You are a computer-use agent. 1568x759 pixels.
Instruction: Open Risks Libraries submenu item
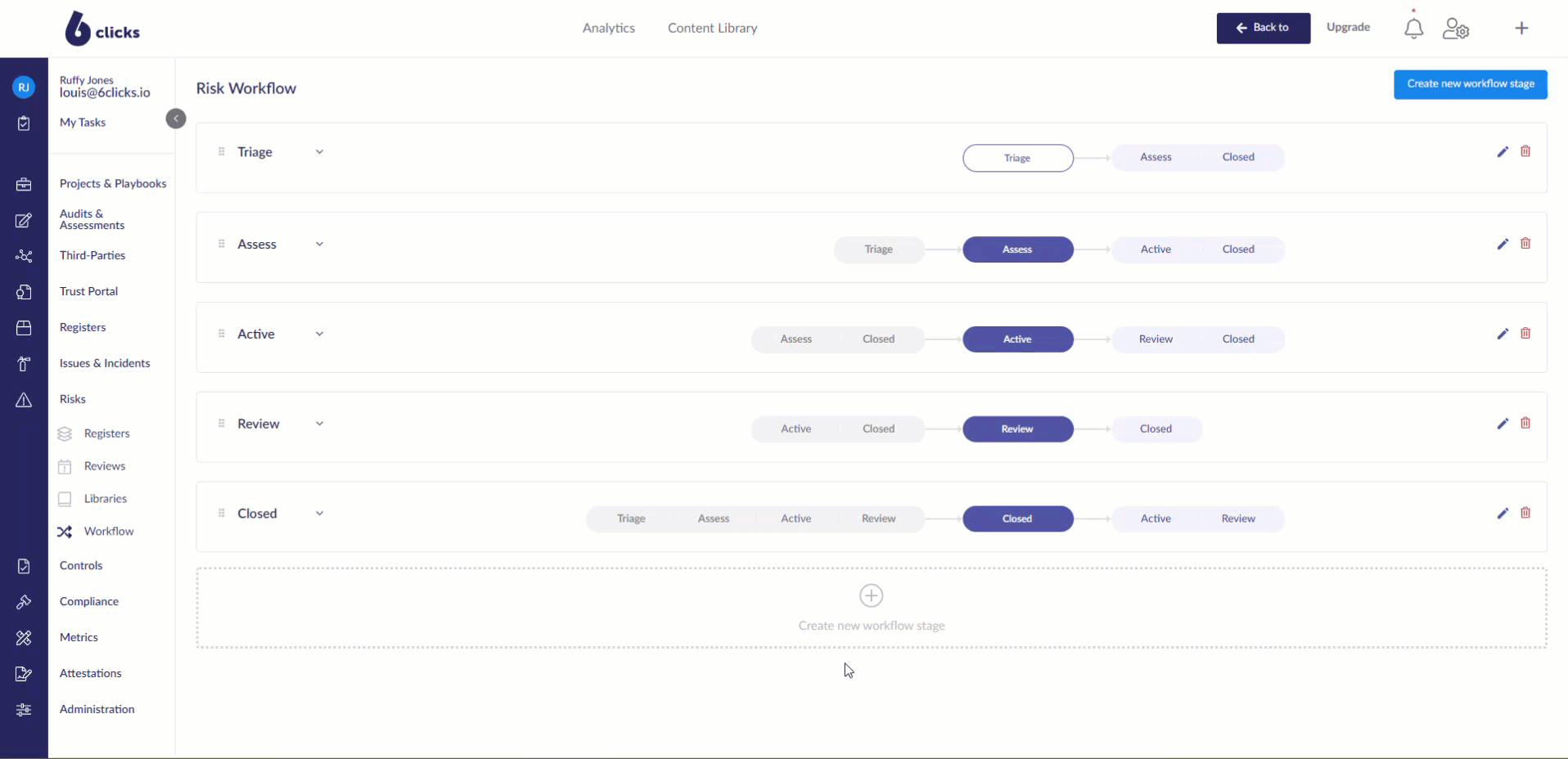point(106,499)
